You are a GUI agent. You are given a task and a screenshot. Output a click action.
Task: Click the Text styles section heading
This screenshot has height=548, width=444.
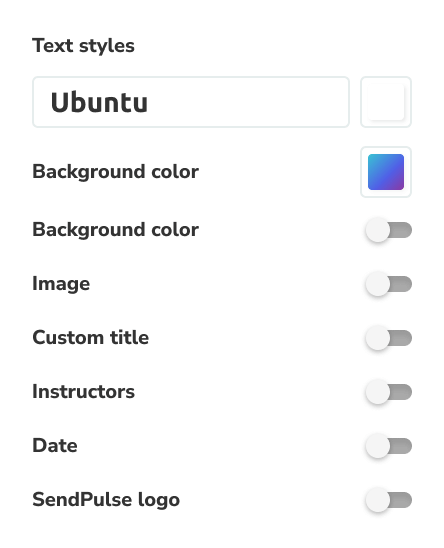[83, 46]
